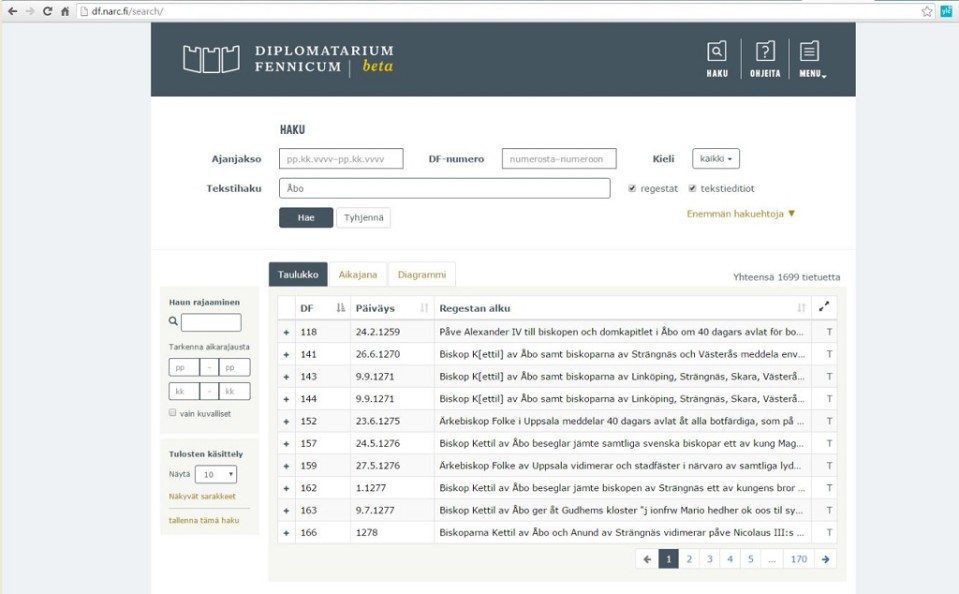Switch to the Aikajana tab
Image resolution: width=959 pixels, height=594 pixels.
coord(357,274)
